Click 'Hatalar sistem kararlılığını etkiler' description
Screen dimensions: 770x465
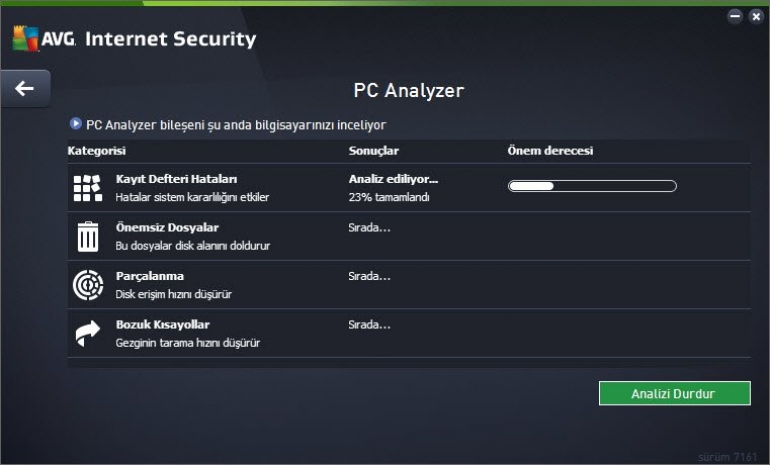[x=192, y=197]
